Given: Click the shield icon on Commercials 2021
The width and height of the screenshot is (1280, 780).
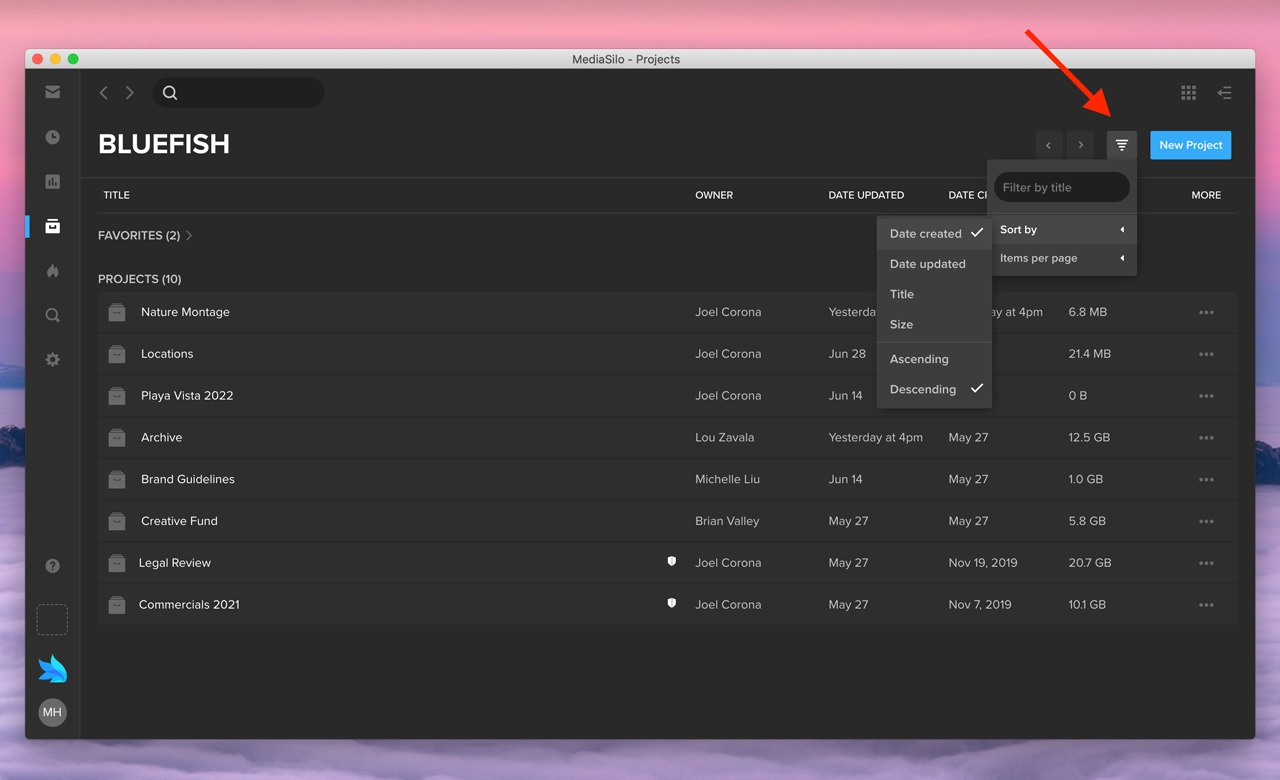Looking at the screenshot, I should [672, 604].
